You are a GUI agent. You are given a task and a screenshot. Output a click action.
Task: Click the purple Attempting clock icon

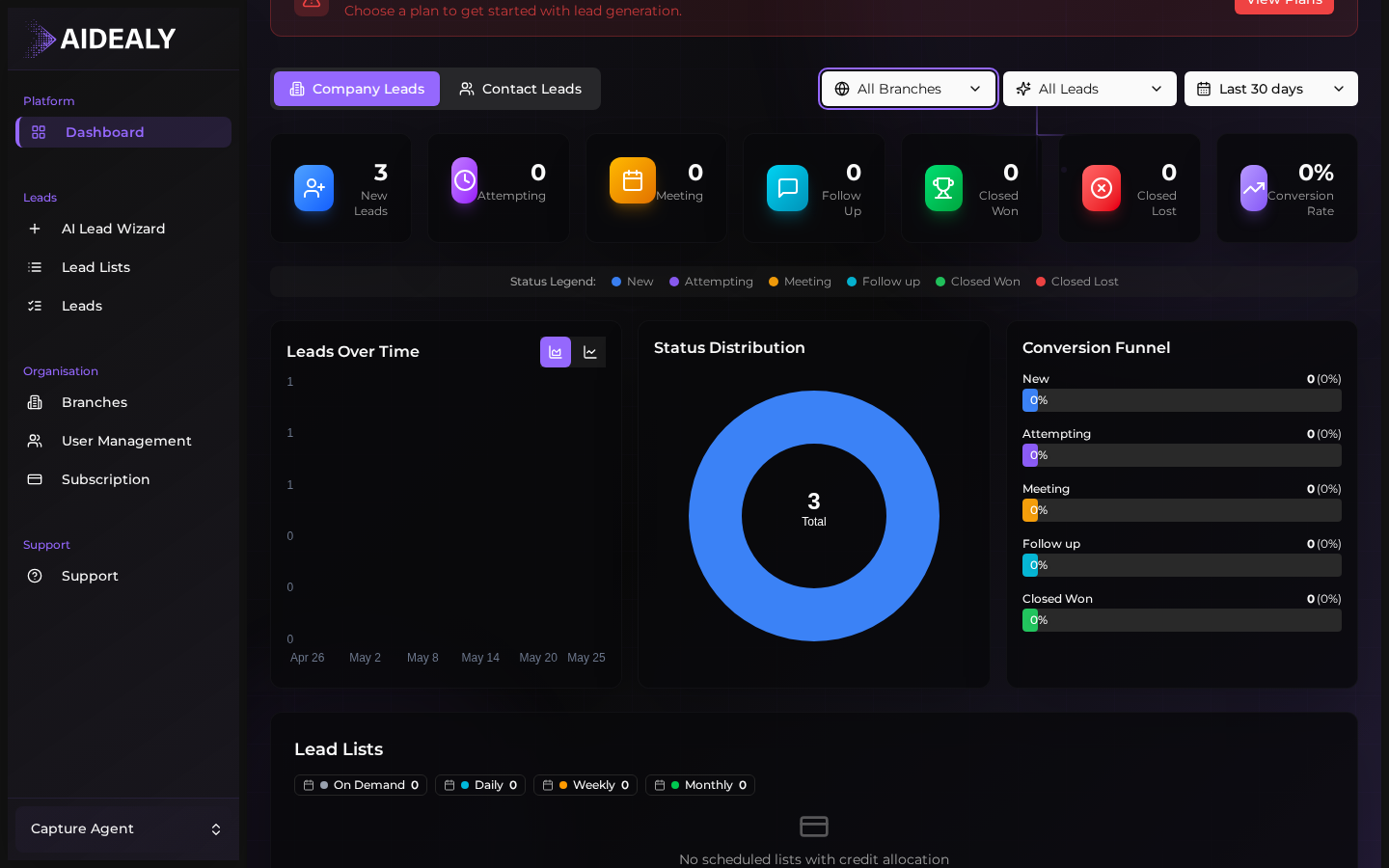pyautogui.click(x=465, y=180)
